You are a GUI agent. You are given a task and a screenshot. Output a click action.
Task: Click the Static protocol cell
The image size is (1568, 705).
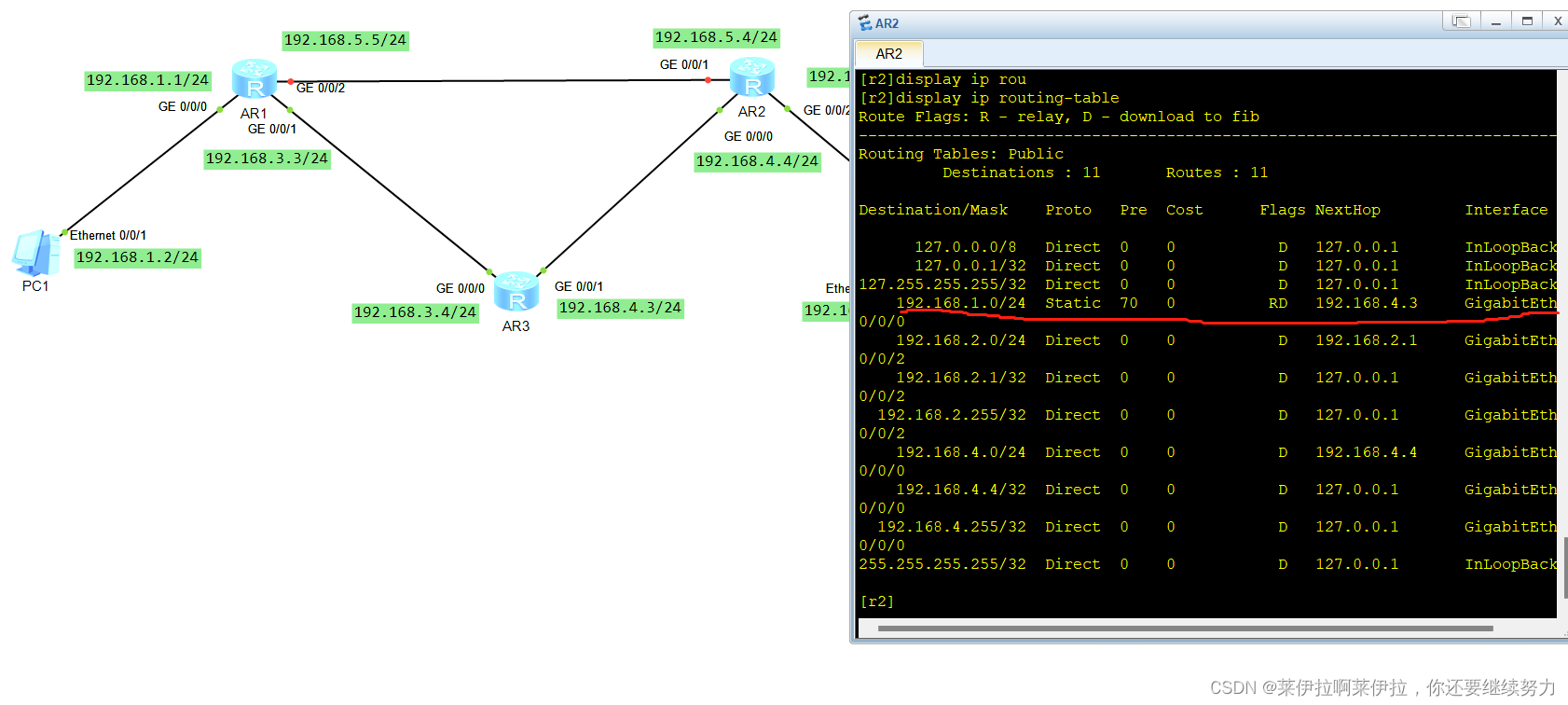click(1073, 303)
